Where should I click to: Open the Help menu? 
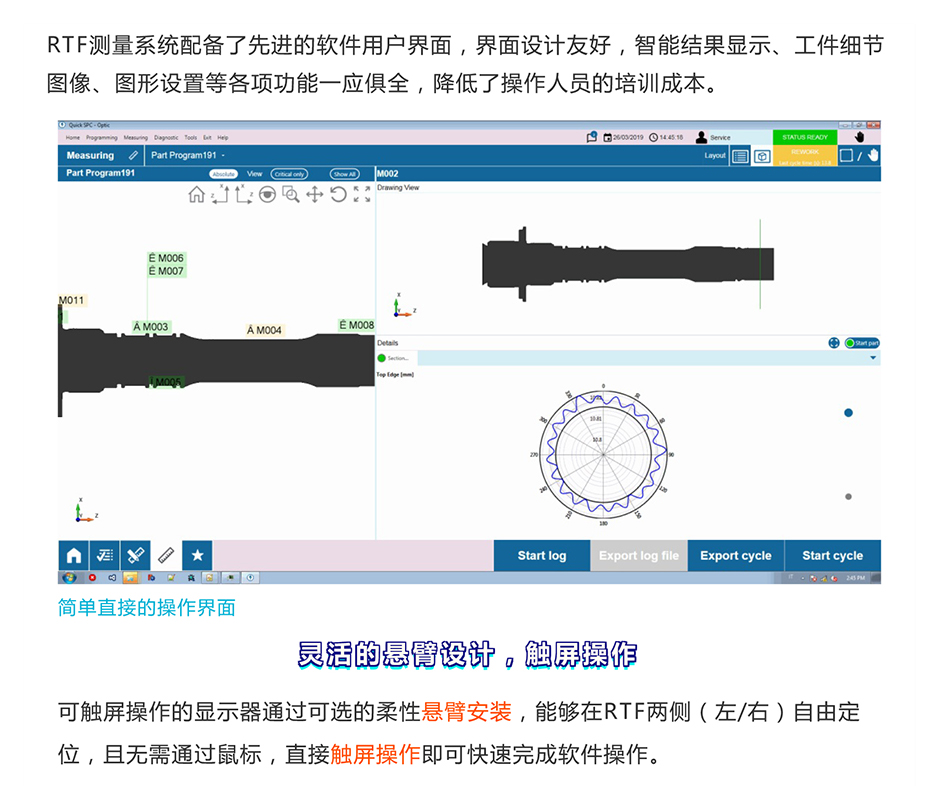[222, 137]
